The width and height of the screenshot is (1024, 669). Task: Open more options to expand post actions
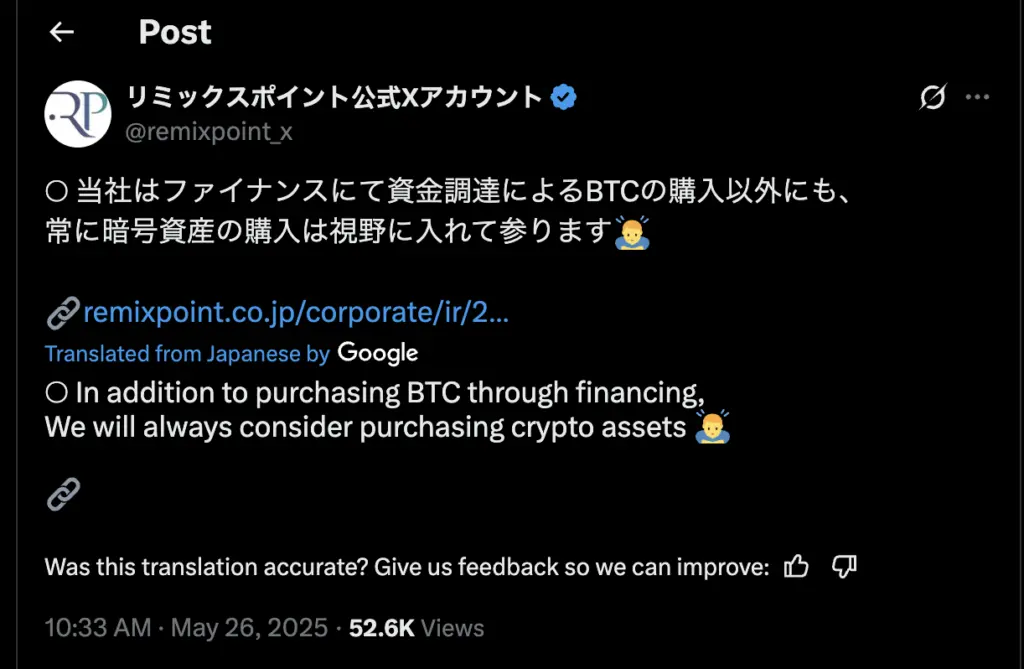978,97
